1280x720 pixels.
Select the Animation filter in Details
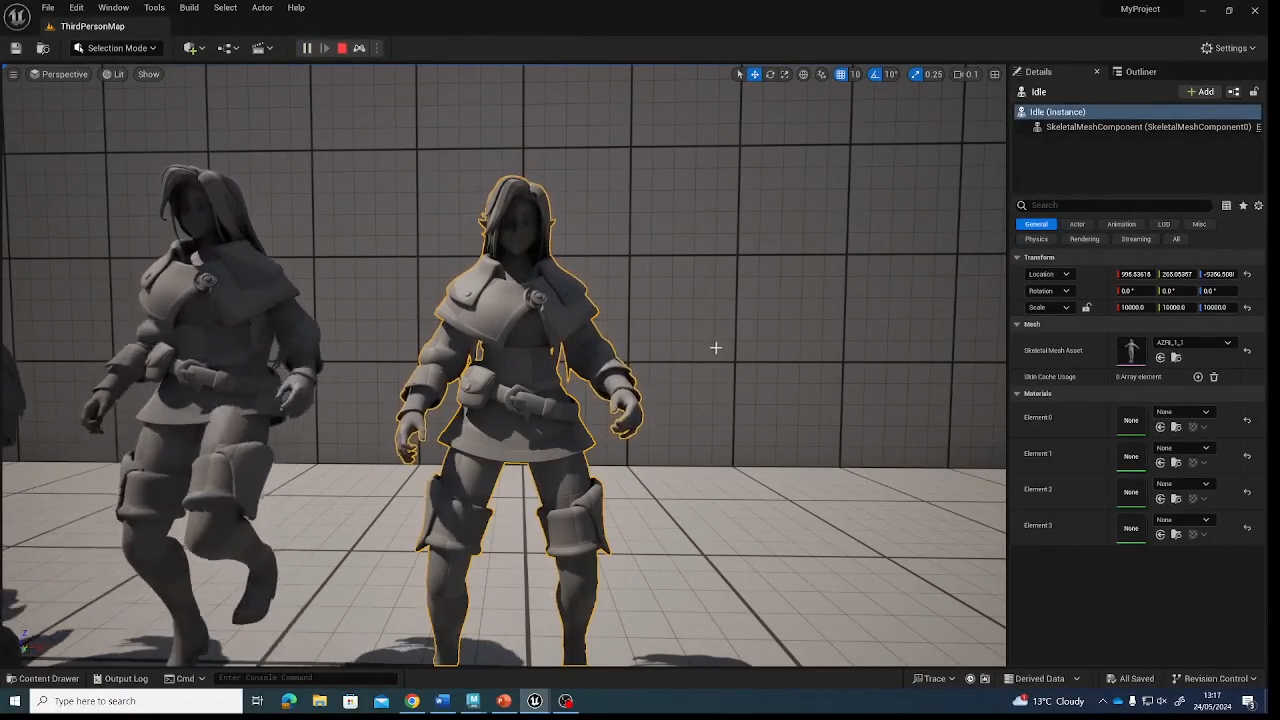tap(1121, 224)
